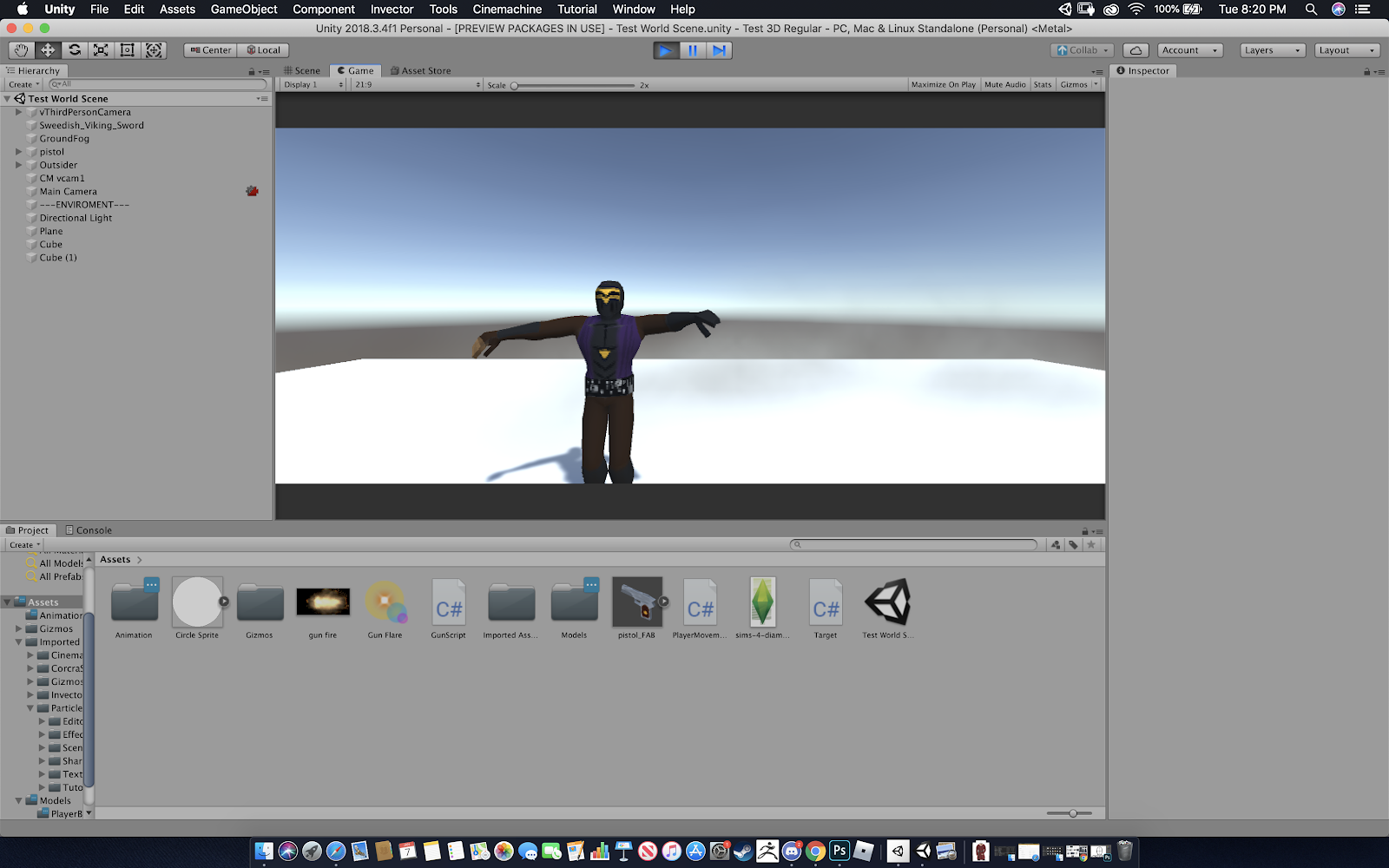Toggle the Stats overlay

click(1043, 85)
